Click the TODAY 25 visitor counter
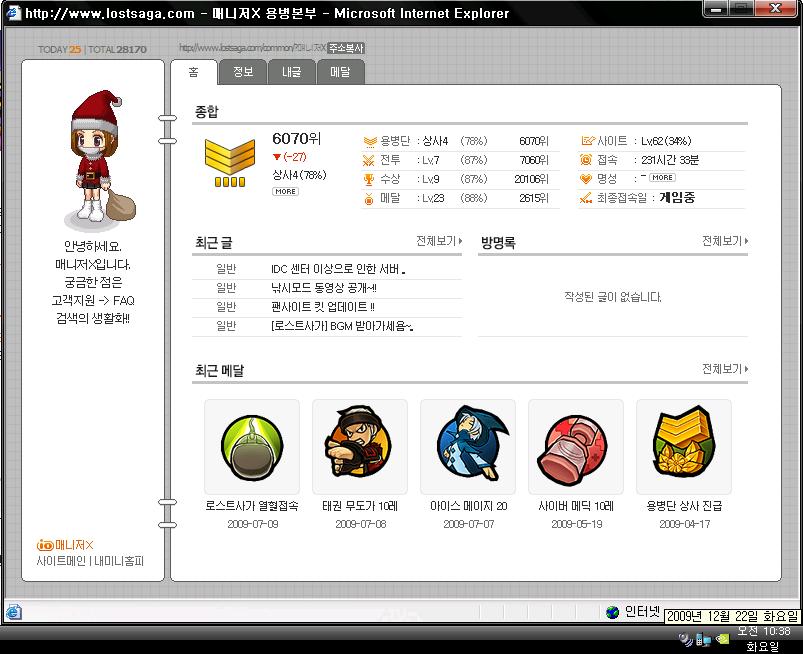803x654 pixels. [x=59, y=50]
